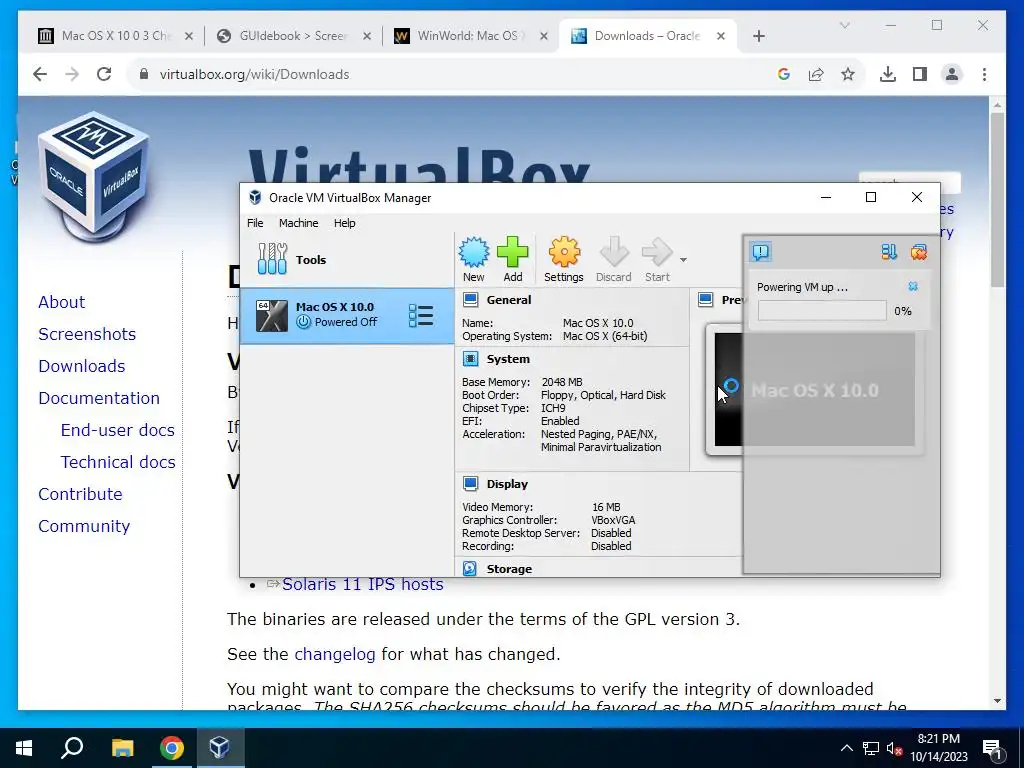Open the Help menu in VirtualBox Manager

point(345,223)
